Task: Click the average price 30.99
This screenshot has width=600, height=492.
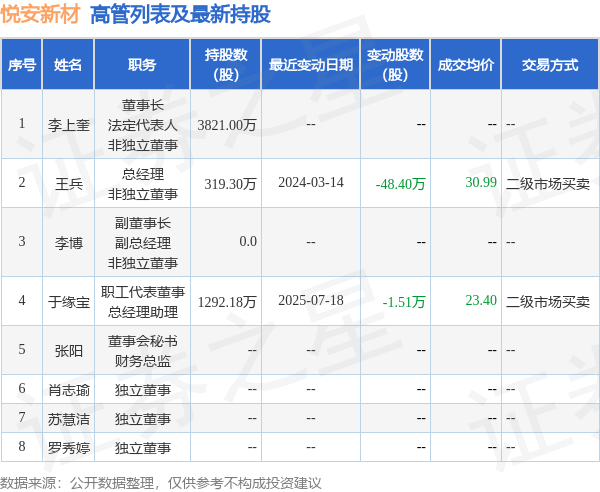Action: [481, 182]
